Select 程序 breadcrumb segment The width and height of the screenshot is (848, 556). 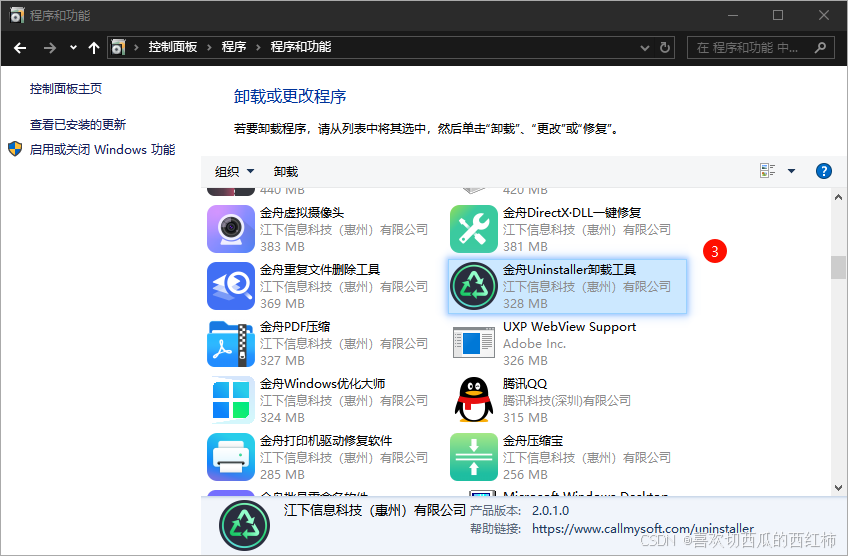click(234, 47)
